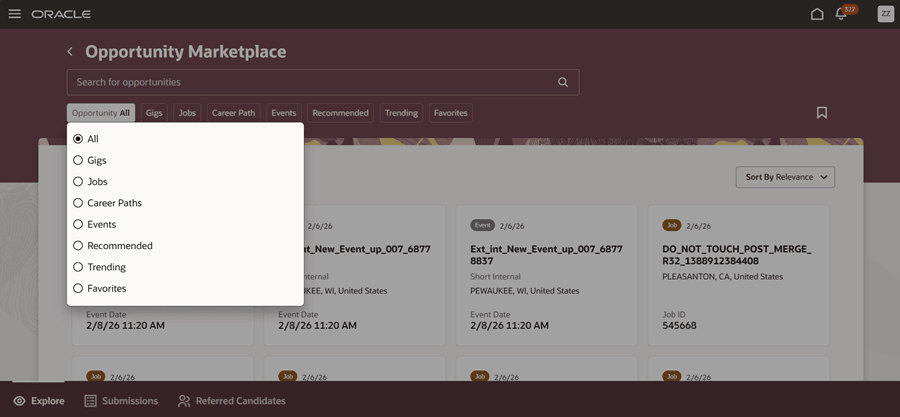This screenshot has height=417, width=900.
Task: Click the back arrow beside Opportunity Marketplace
Action: click(70, 52)
